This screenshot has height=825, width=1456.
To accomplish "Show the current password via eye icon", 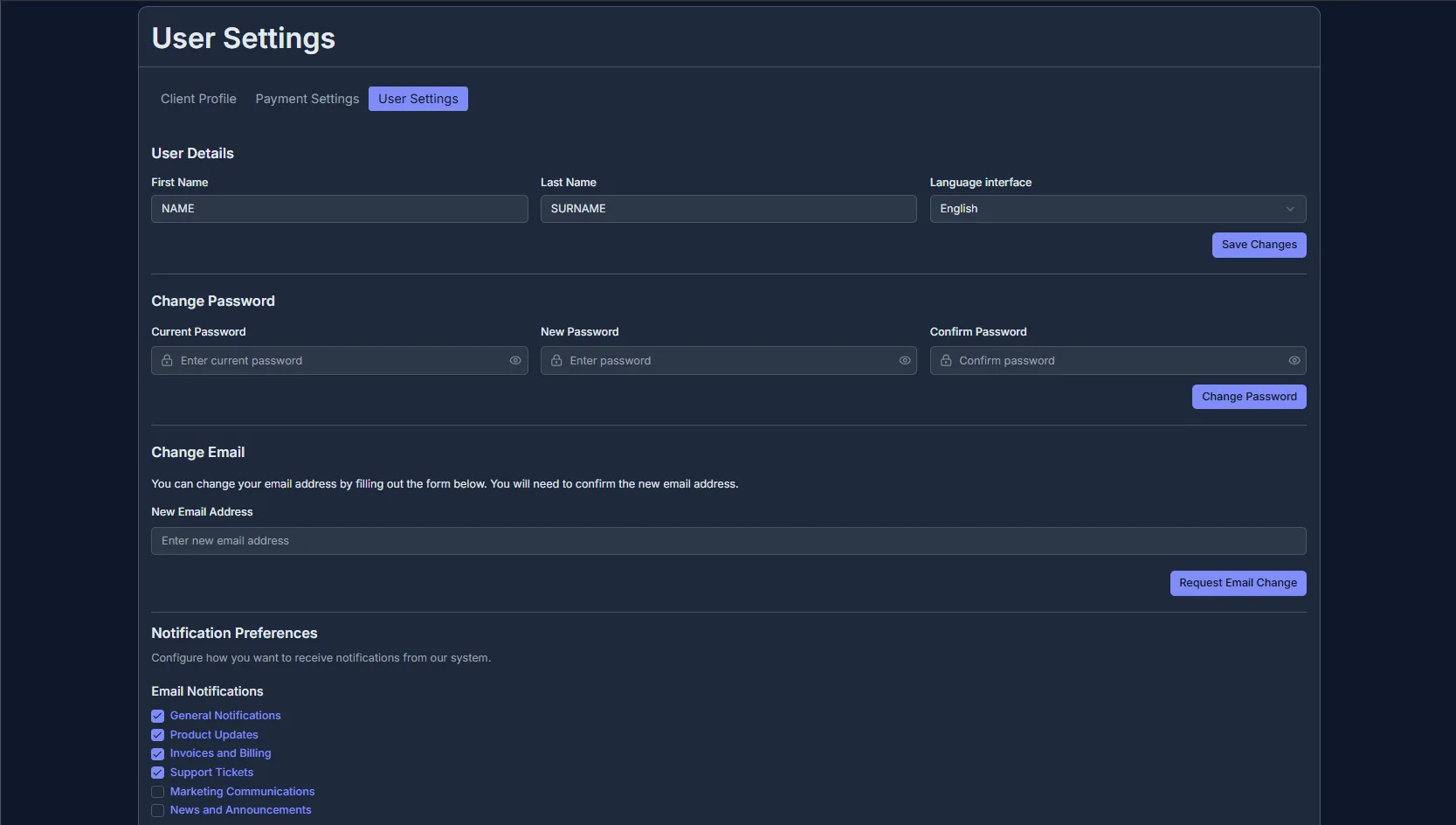I will point(515,361).
